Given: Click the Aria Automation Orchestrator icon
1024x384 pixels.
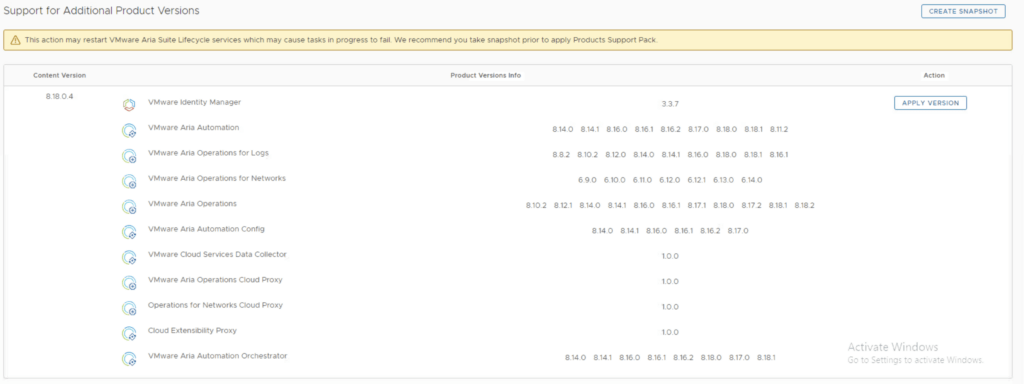Looking at the screenshot, I should (x=129, y=359).
